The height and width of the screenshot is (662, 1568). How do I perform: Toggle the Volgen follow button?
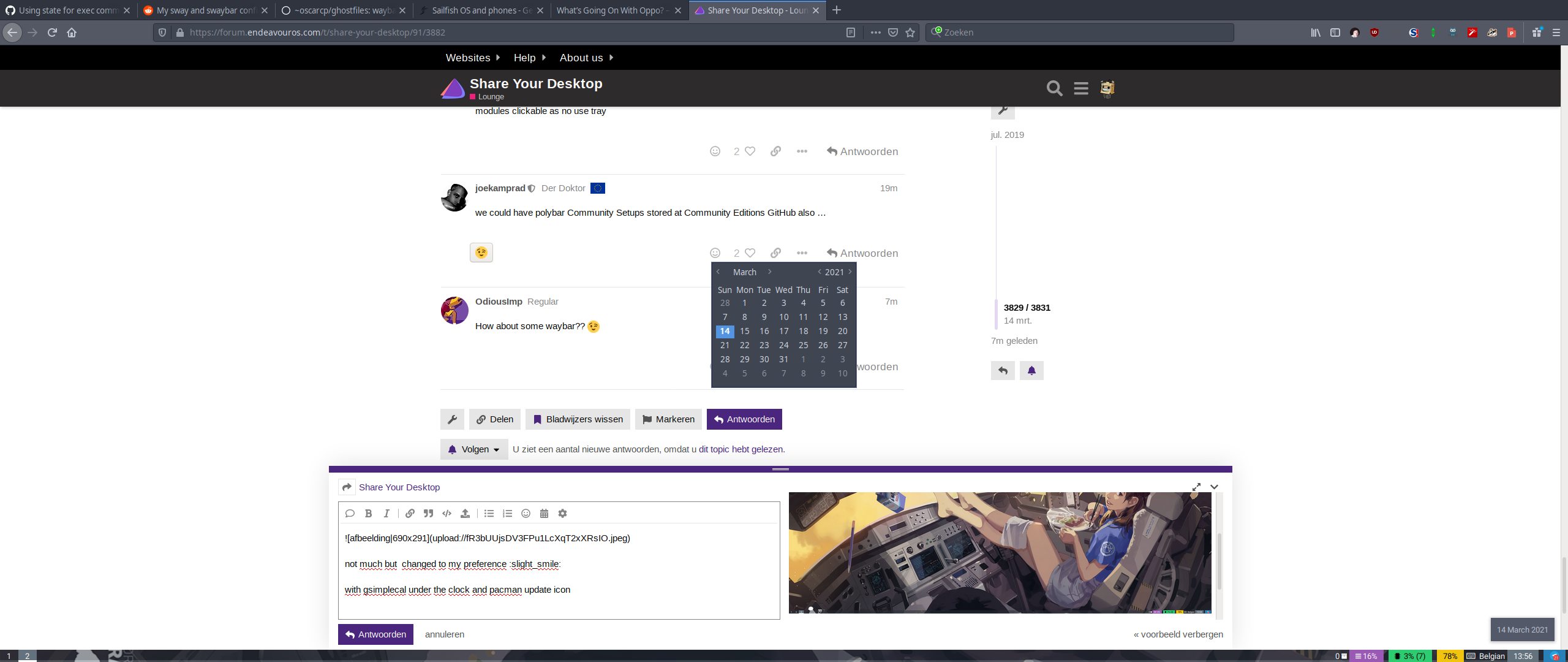pyautogui.click(x=471, y=449)
